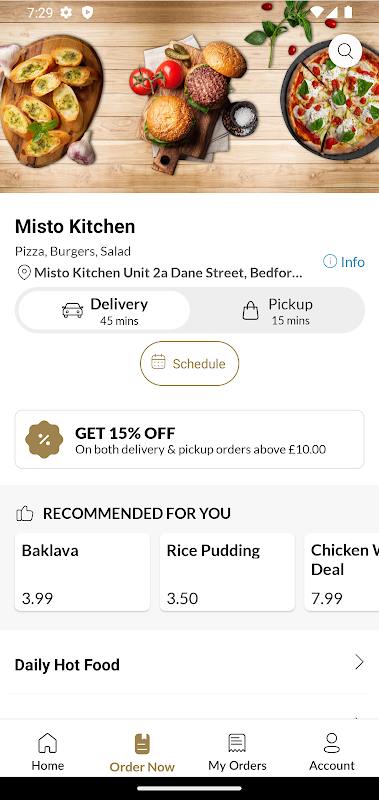Image resolution: width=379 pixels, height=800 pixels.
Task: Switch to Pickup 15 mins option
Action: click(277, 311)
